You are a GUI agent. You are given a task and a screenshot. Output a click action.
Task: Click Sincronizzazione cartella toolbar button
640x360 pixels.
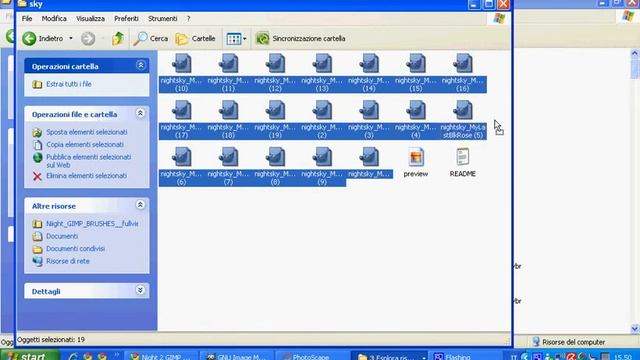click(300, 38)
